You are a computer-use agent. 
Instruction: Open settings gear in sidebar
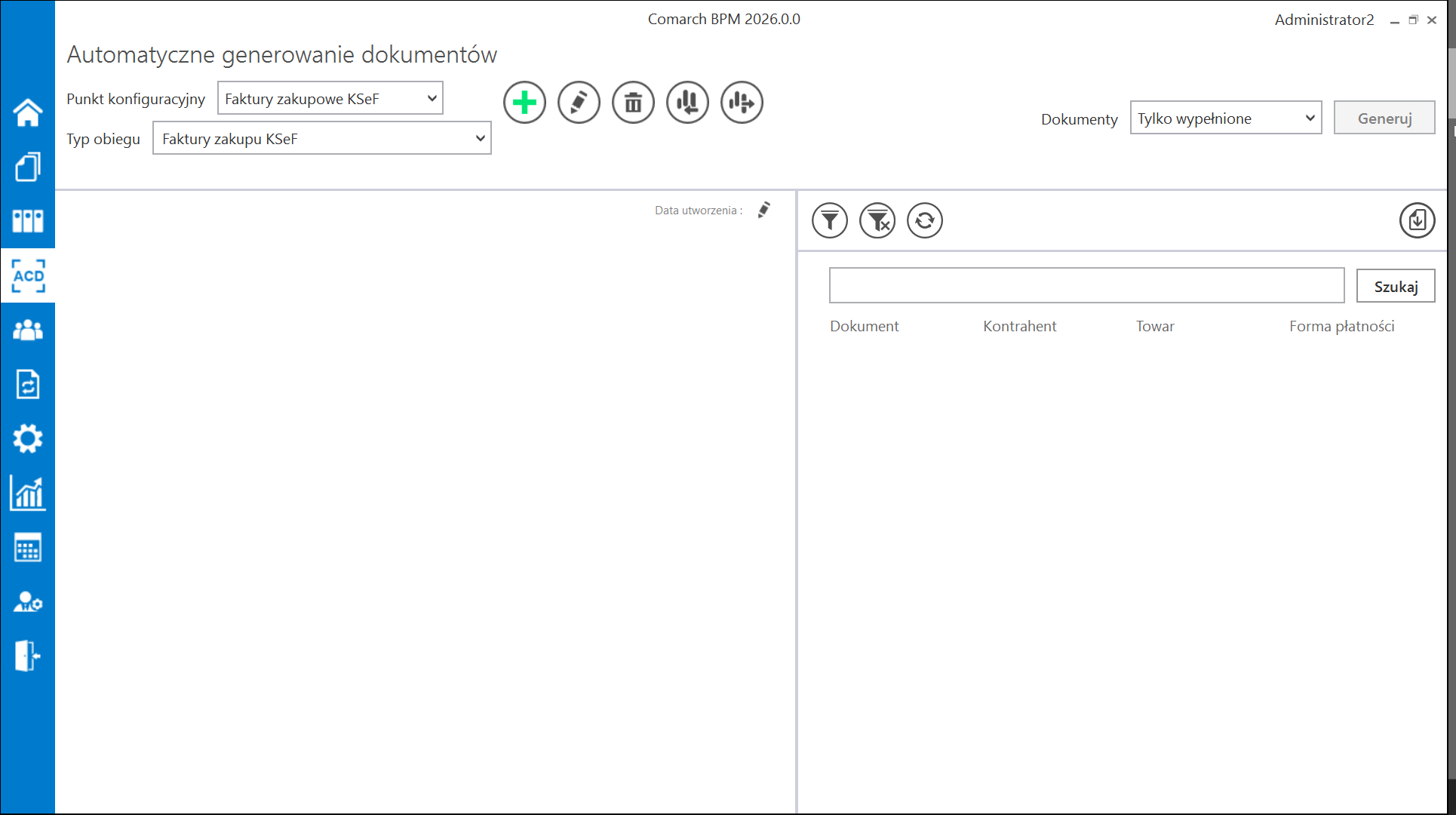pos(28,438)
